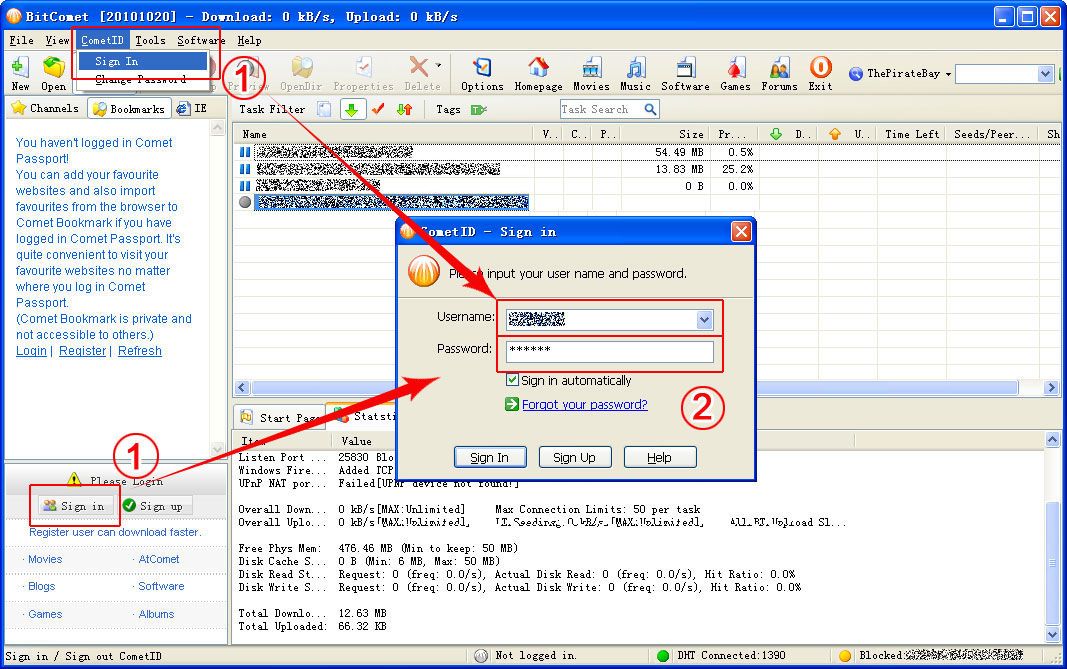Filter by up/down arrows task icon
This screenshot has width=1067, height=669.
click(x=404, y=109)
